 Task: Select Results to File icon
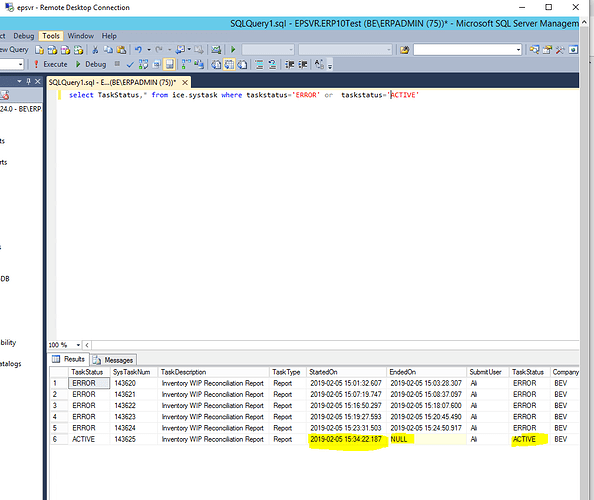pos(242,64)
